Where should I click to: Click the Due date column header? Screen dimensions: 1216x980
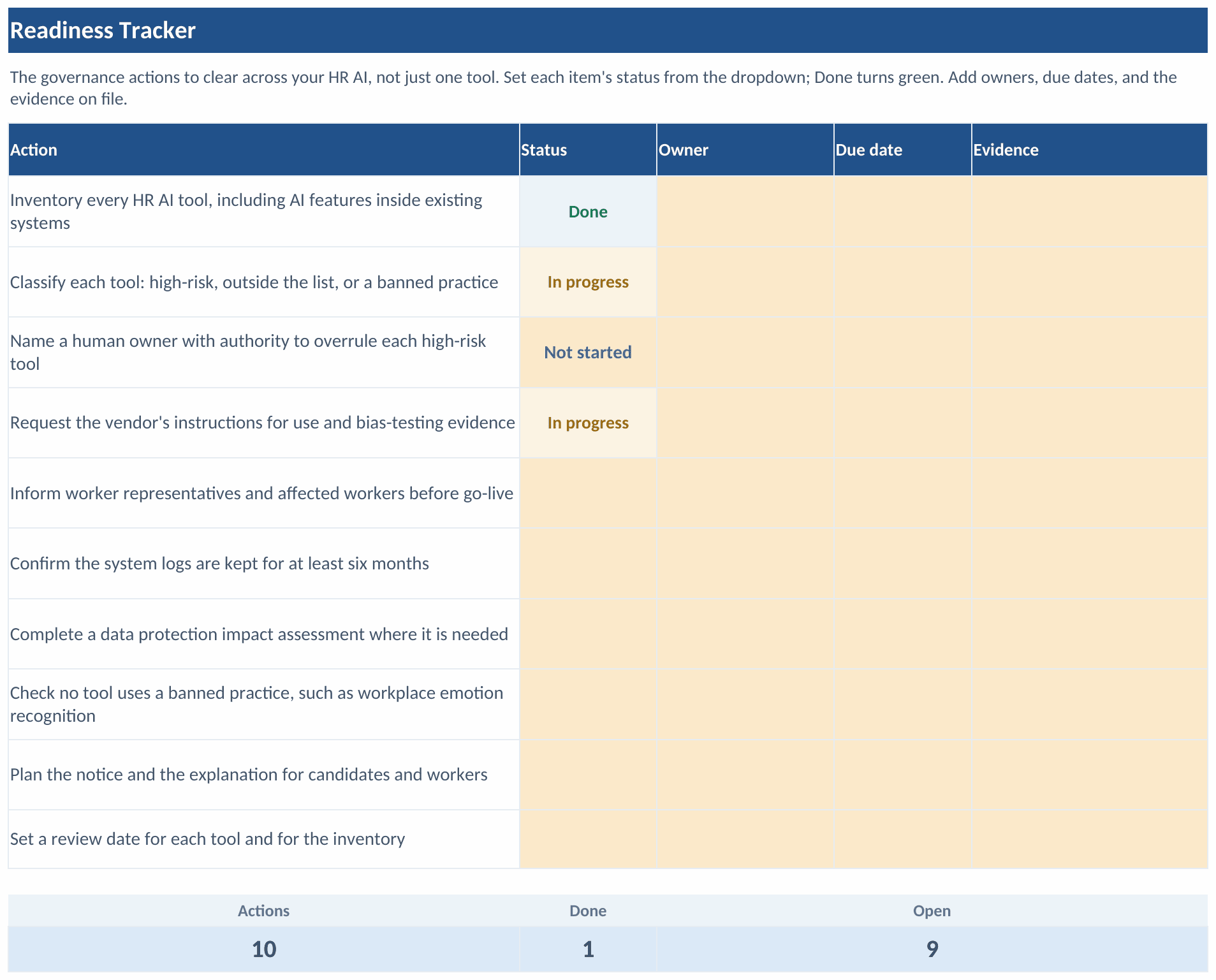pos(903,150)
